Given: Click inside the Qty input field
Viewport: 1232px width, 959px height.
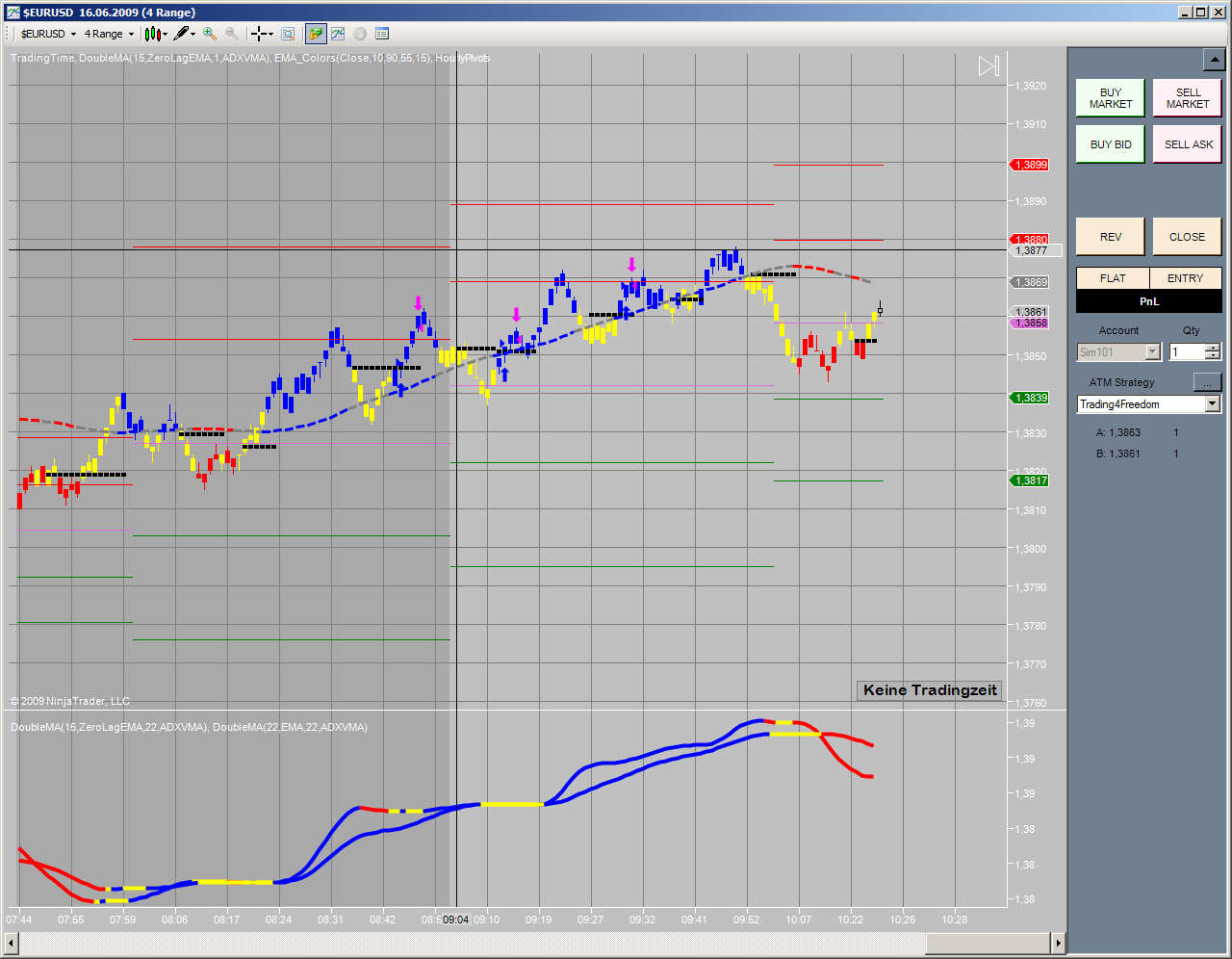Looking at the screenshot, I should coord(1187,352).
